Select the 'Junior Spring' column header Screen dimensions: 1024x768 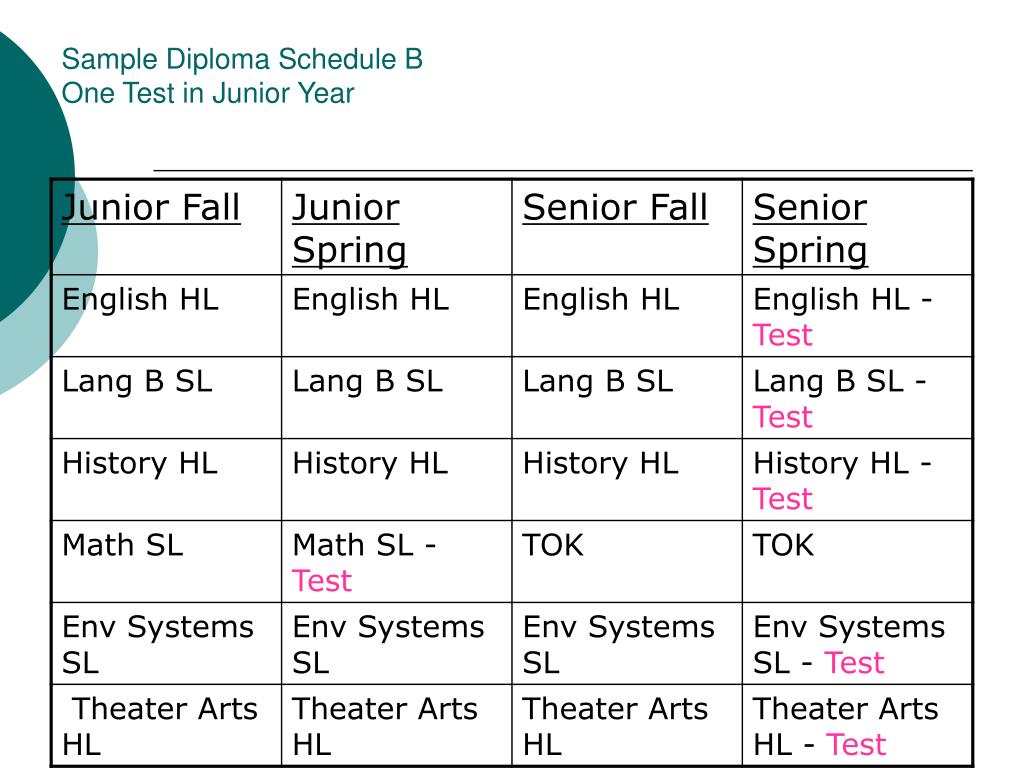click(x=349, y=229)
